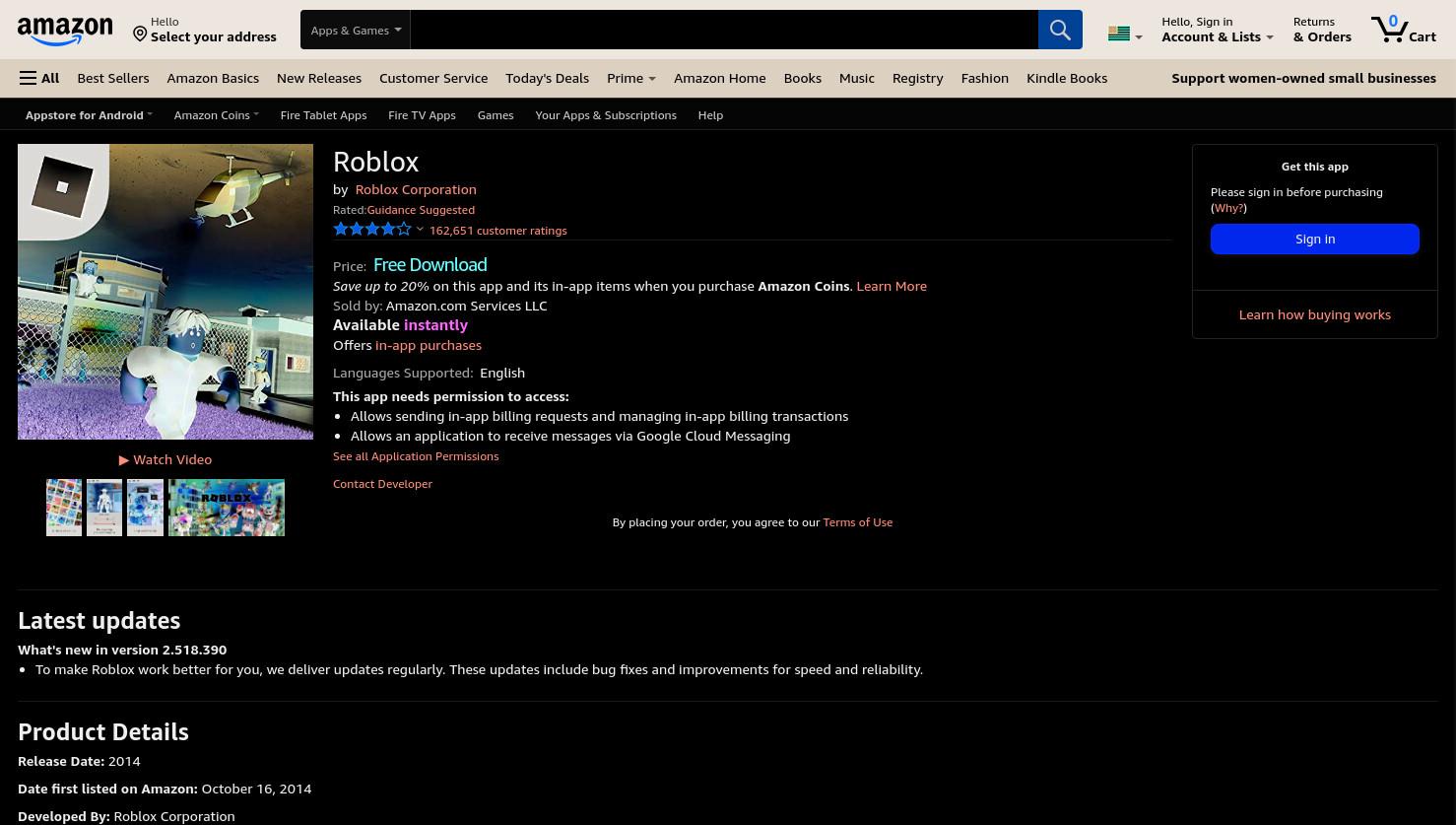Click Support women-owned small businesses banner

[x=1303, y=78]
